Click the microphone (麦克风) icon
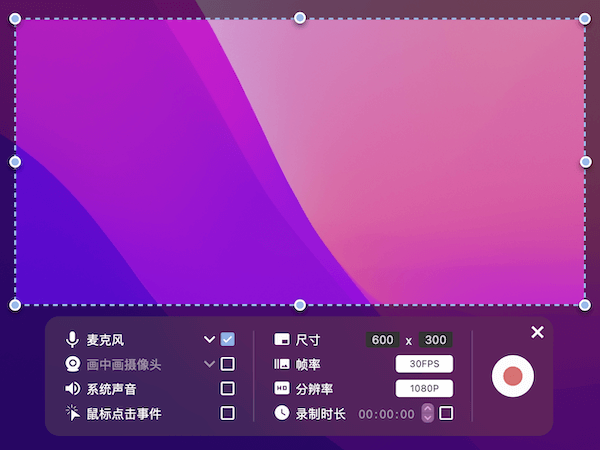The image size is (600, 450). pos(72,340)
